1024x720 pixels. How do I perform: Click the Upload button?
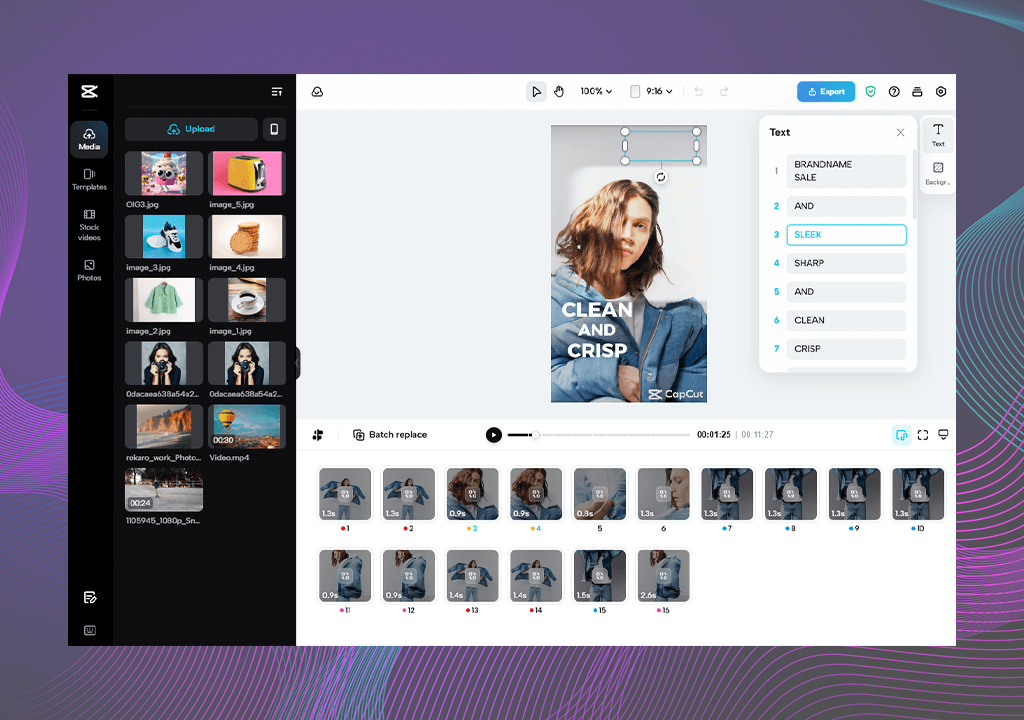pyautogui.click(x=191, y=129)
